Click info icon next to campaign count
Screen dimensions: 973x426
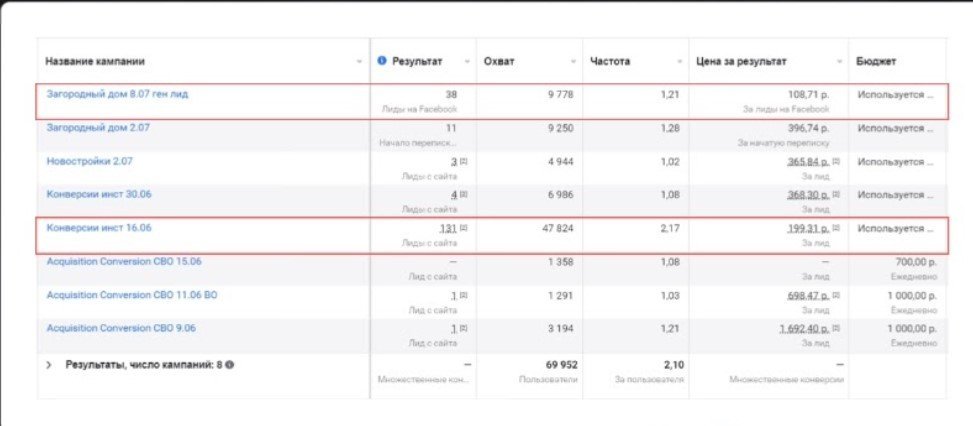(x=230, y=365)
